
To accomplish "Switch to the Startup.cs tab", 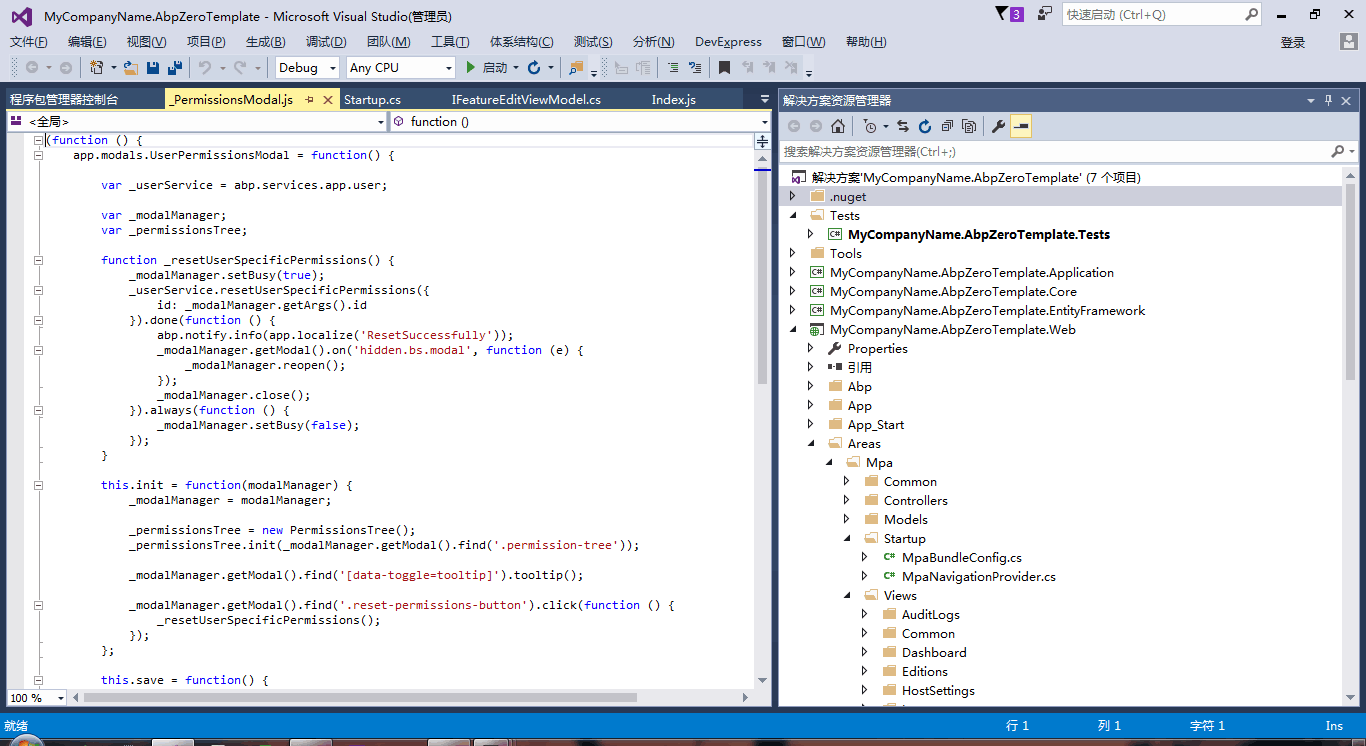I will pos(372,100).
